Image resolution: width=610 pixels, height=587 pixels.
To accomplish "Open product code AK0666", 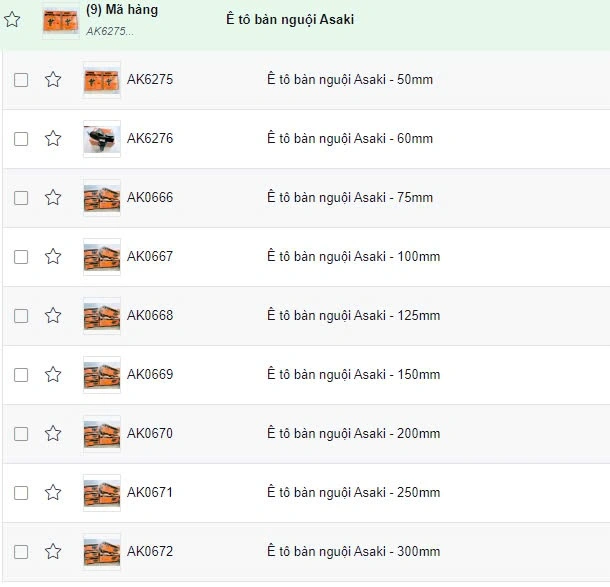I will coord(150,198).
